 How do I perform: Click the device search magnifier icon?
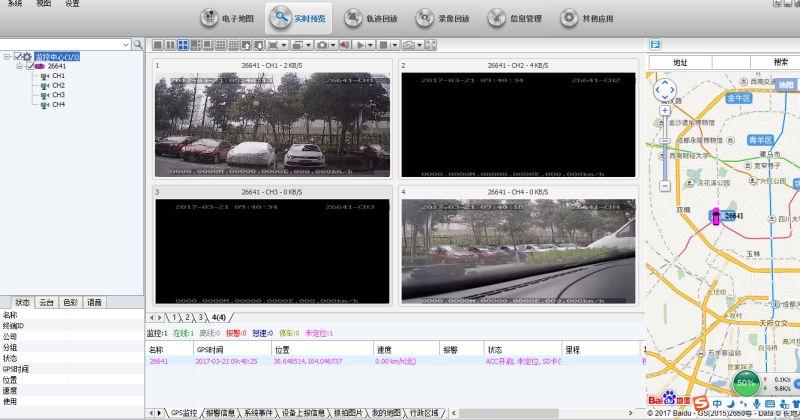pos(138,44)
